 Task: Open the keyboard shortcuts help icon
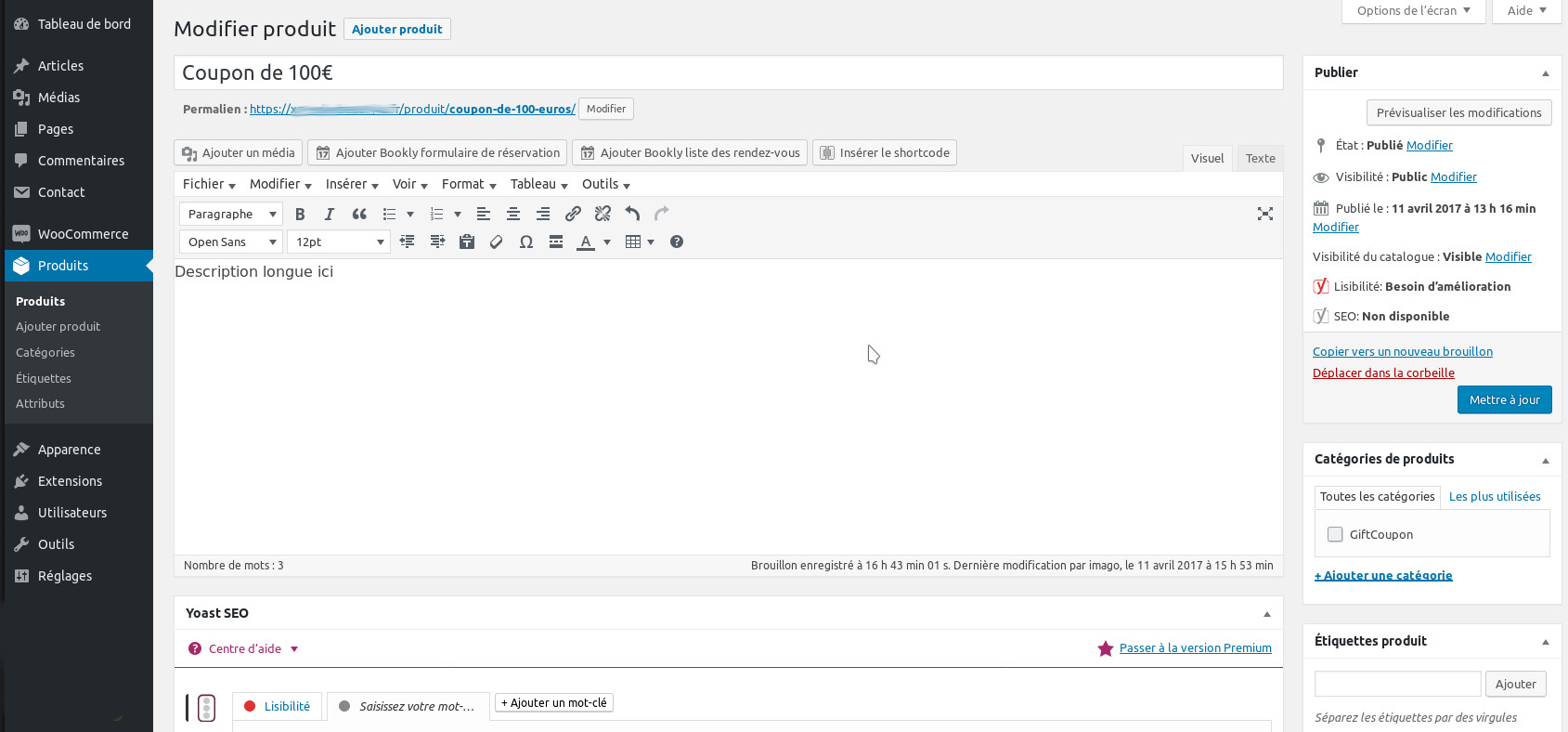[x=677, y=242]
